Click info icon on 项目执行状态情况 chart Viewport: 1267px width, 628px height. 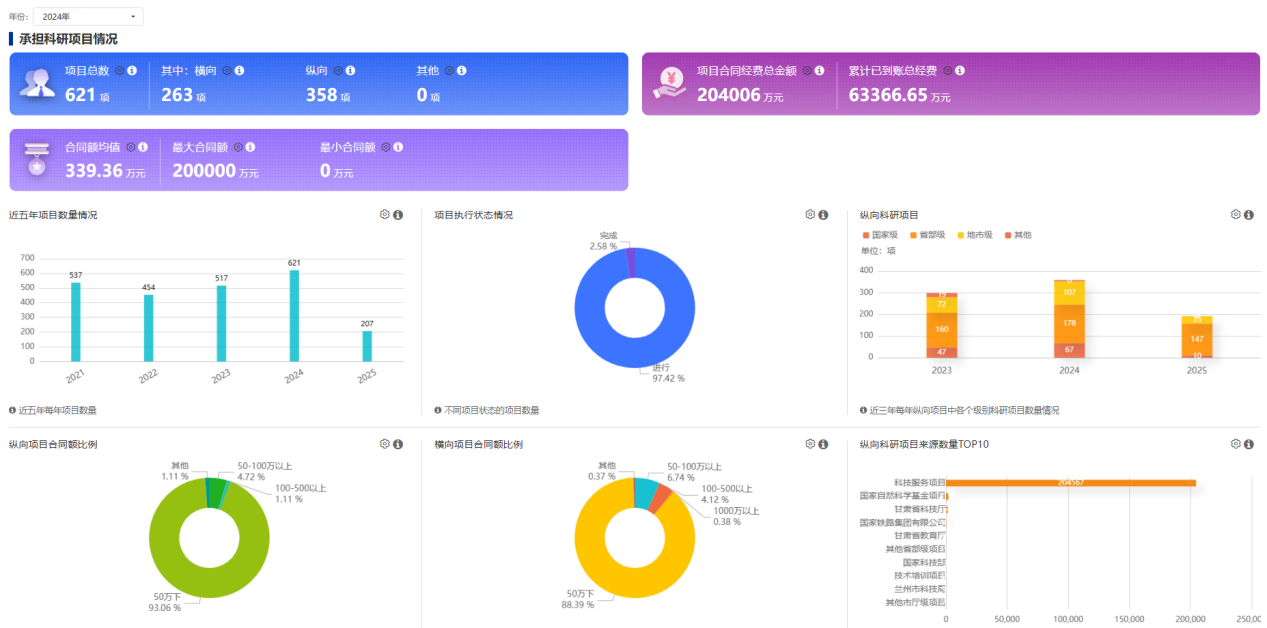pyautogui.click(x=823, y=215)
